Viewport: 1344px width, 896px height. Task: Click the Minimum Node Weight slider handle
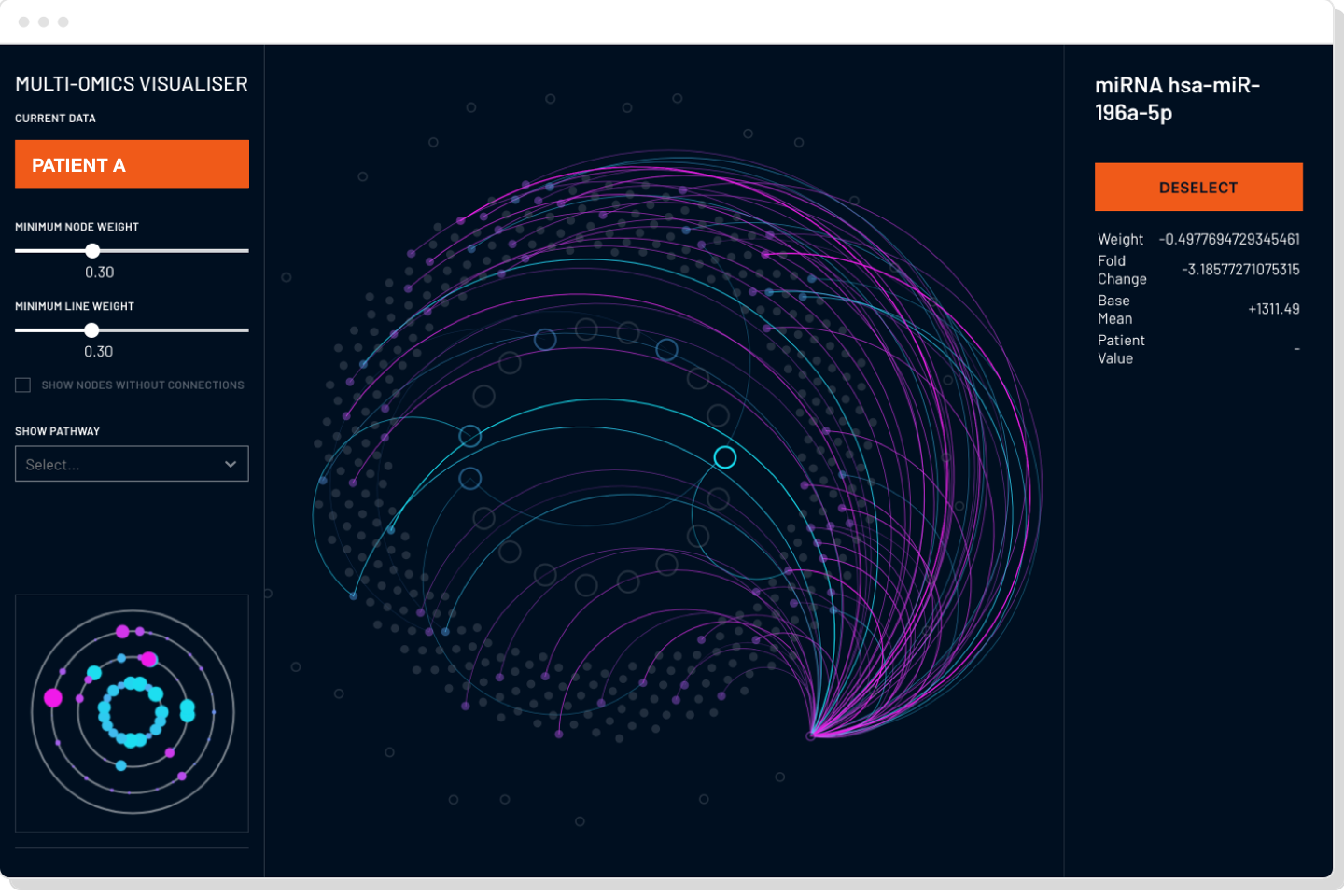(92, 251)
